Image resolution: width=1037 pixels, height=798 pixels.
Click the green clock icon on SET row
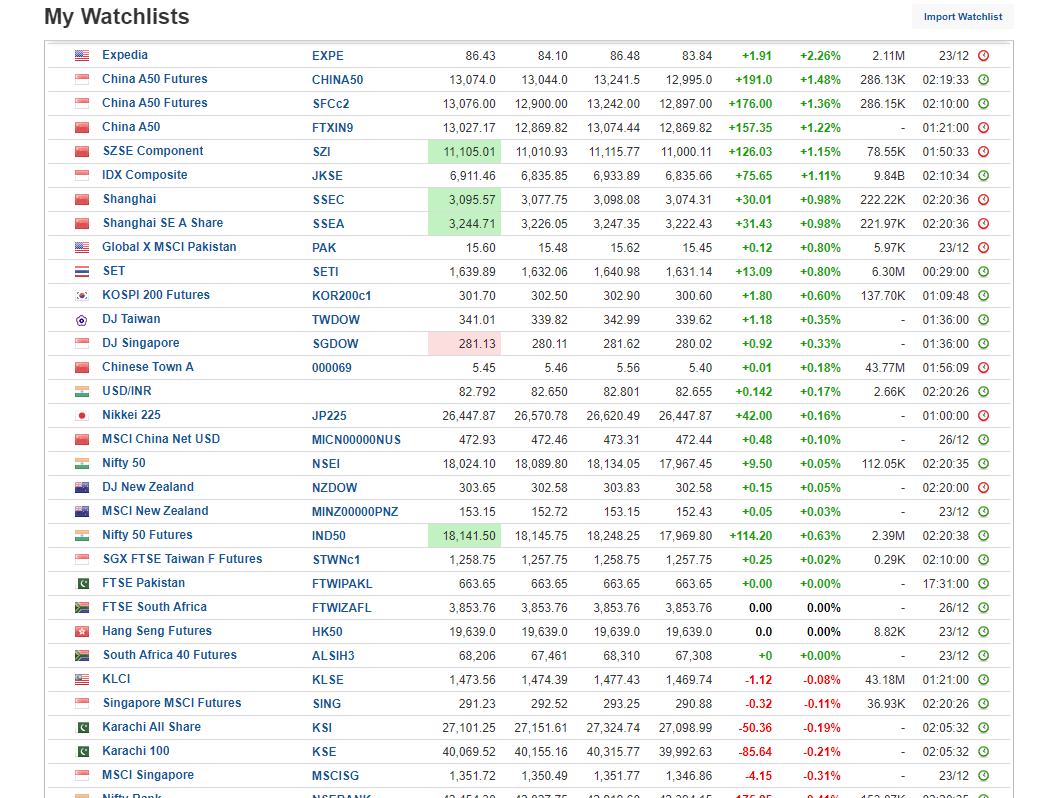click(983, 272)
